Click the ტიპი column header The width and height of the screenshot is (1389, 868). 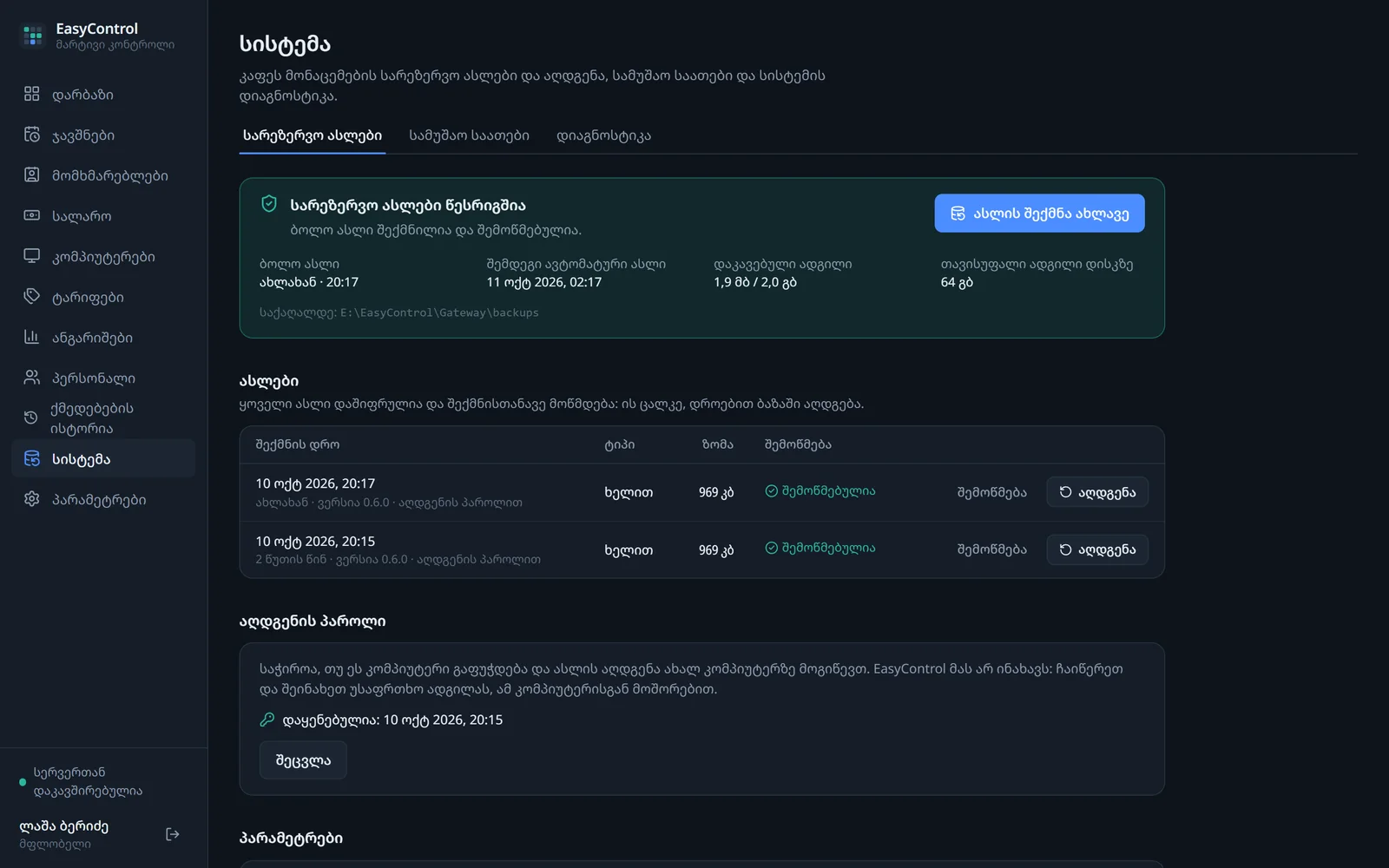coord(619,444)
